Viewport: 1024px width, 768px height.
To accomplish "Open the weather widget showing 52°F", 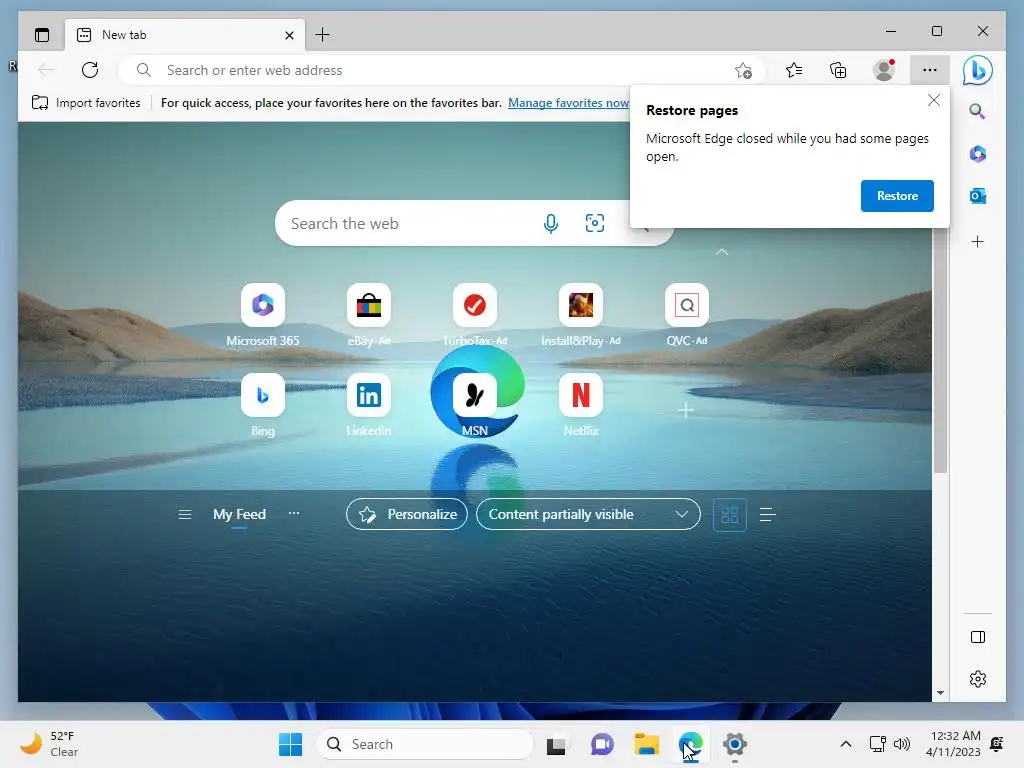I will 49,744.
